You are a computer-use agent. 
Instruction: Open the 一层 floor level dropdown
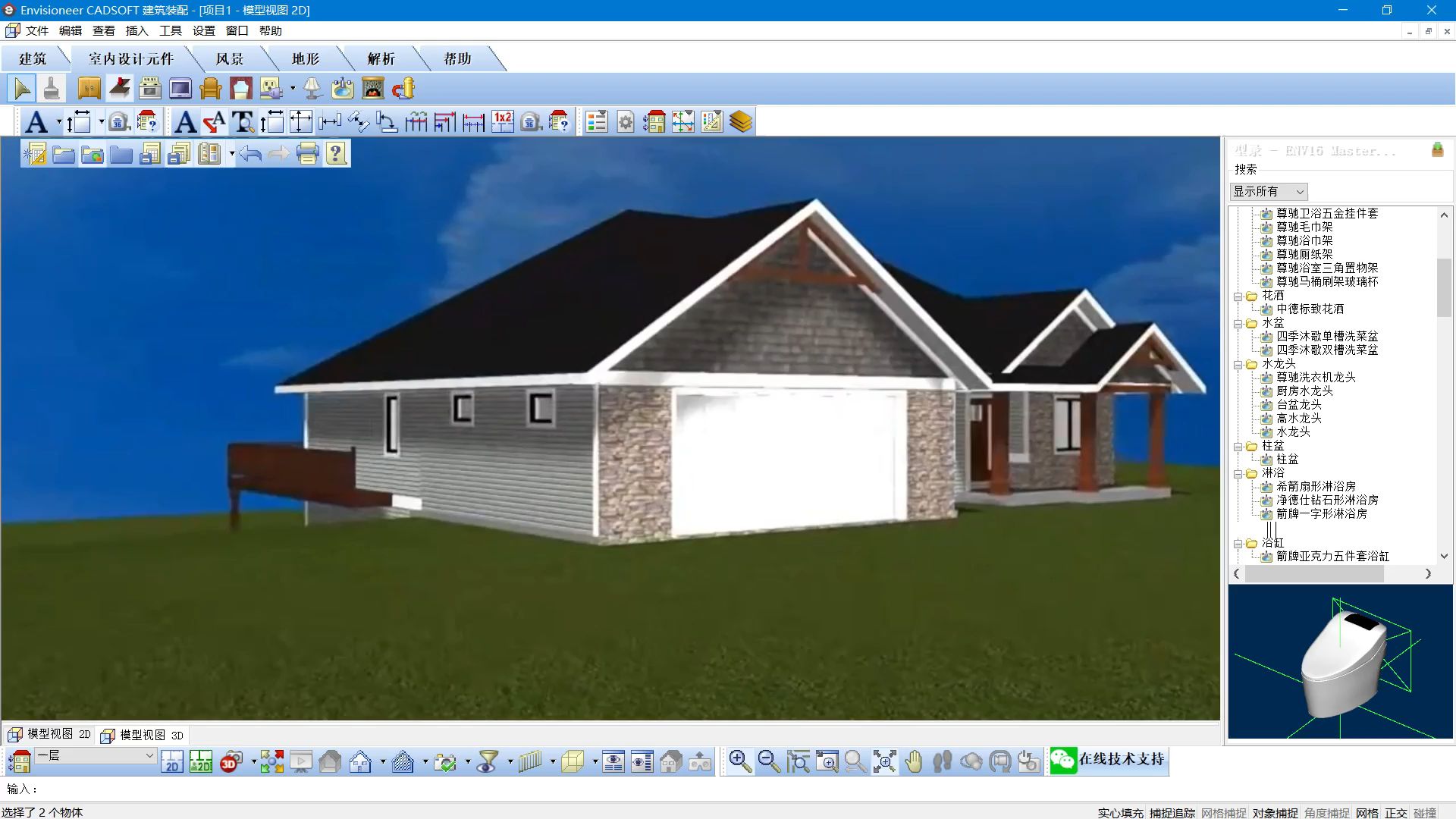149,755
